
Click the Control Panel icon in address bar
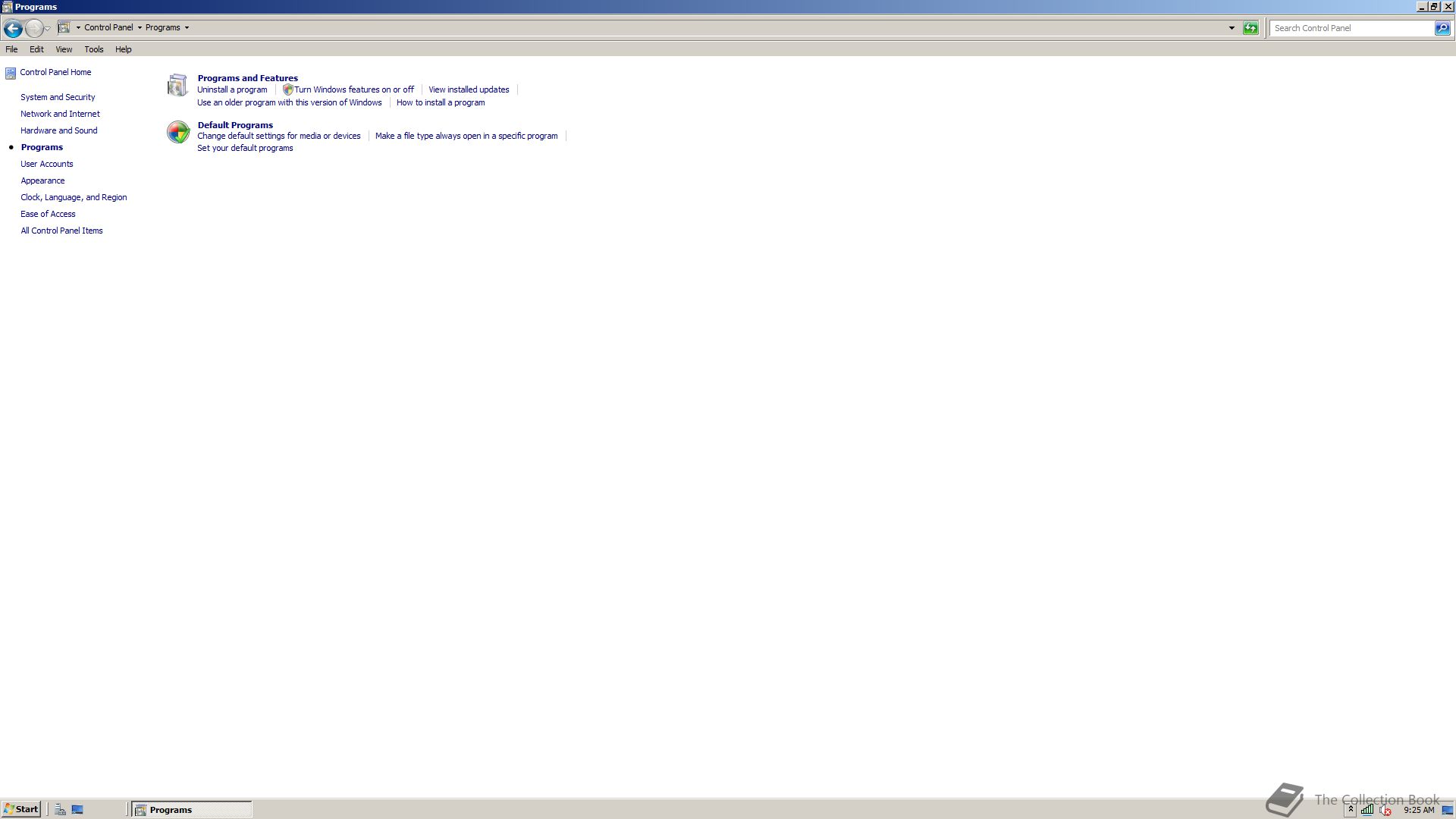(64, 27)
